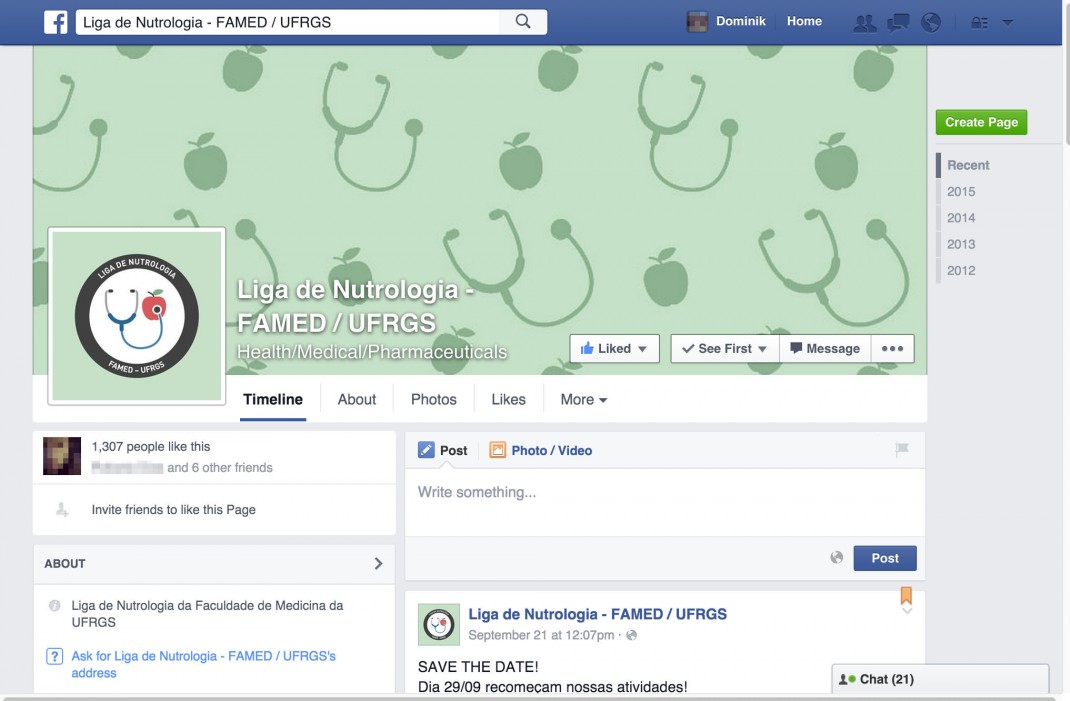Open the three-dots more actions button
This screenshot has width=1070, height=701.
click(x=892, y=349)
